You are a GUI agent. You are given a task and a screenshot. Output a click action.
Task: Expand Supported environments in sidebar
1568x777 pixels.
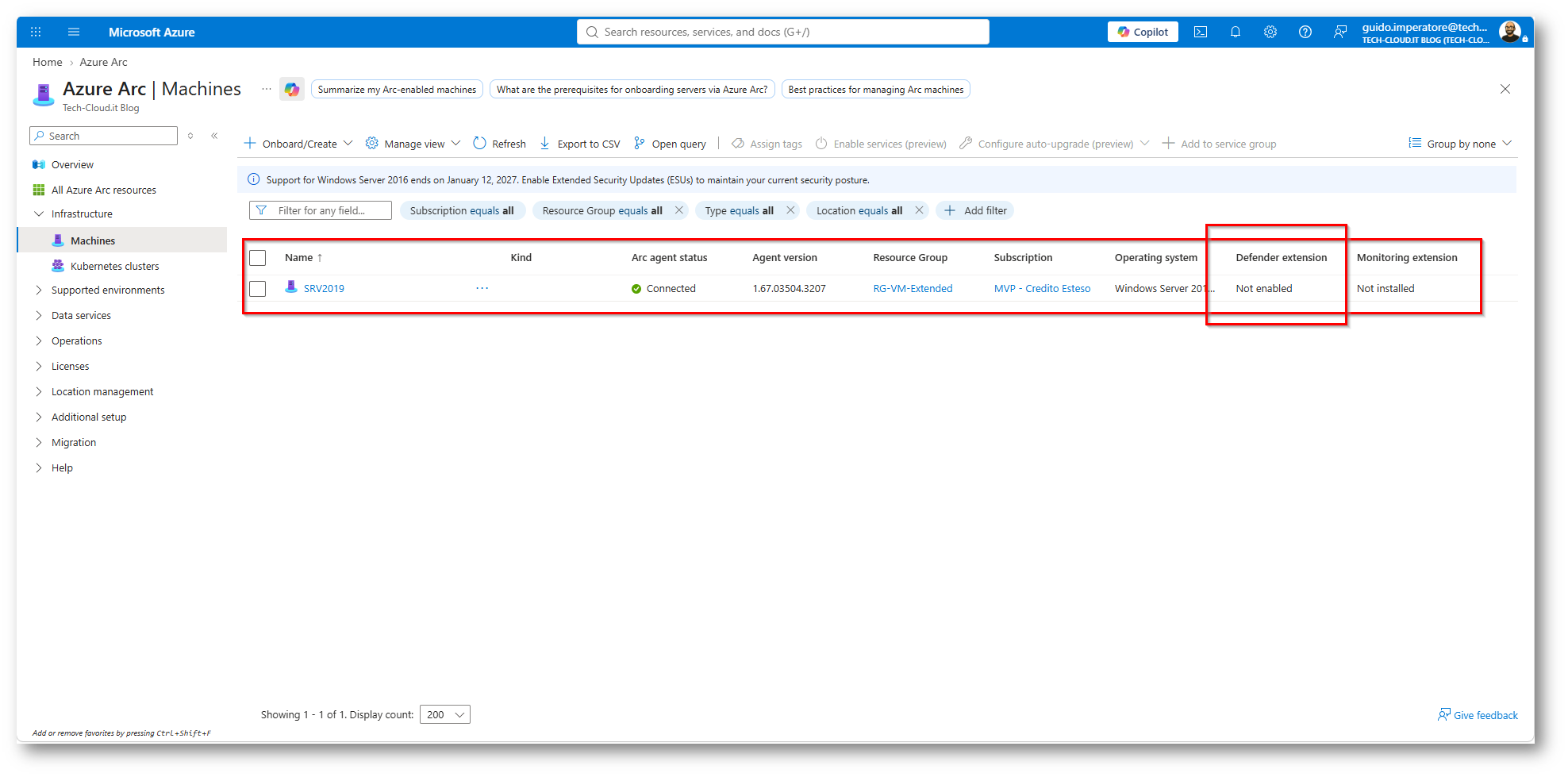point(39,290)
